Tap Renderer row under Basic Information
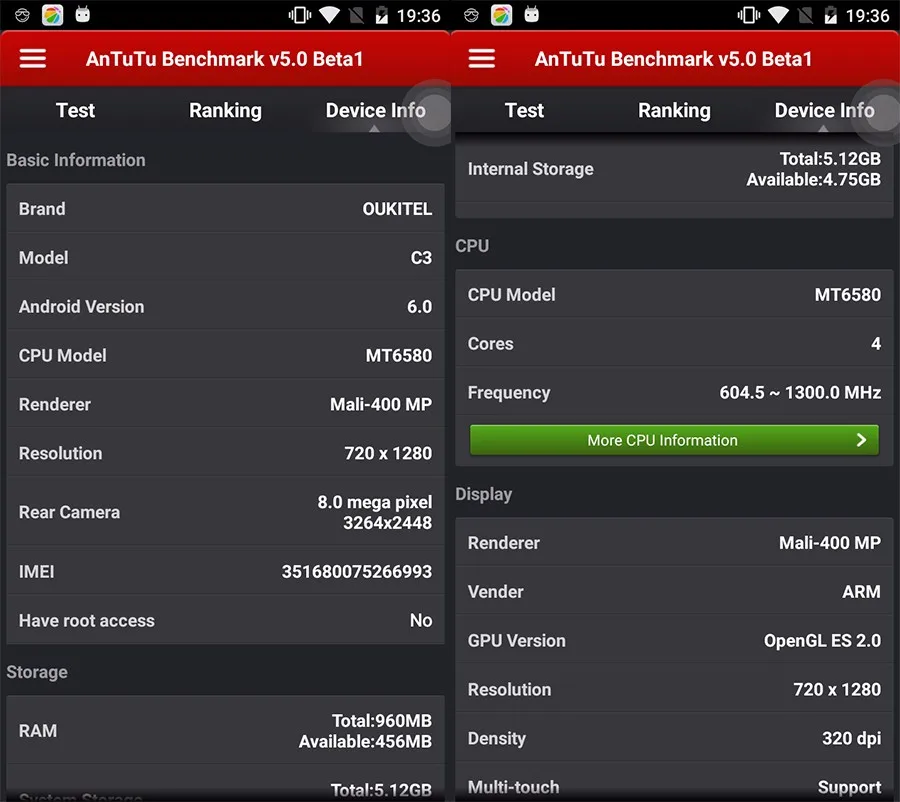Viewport: 900px width, 802px height. (x=225, y=404)
